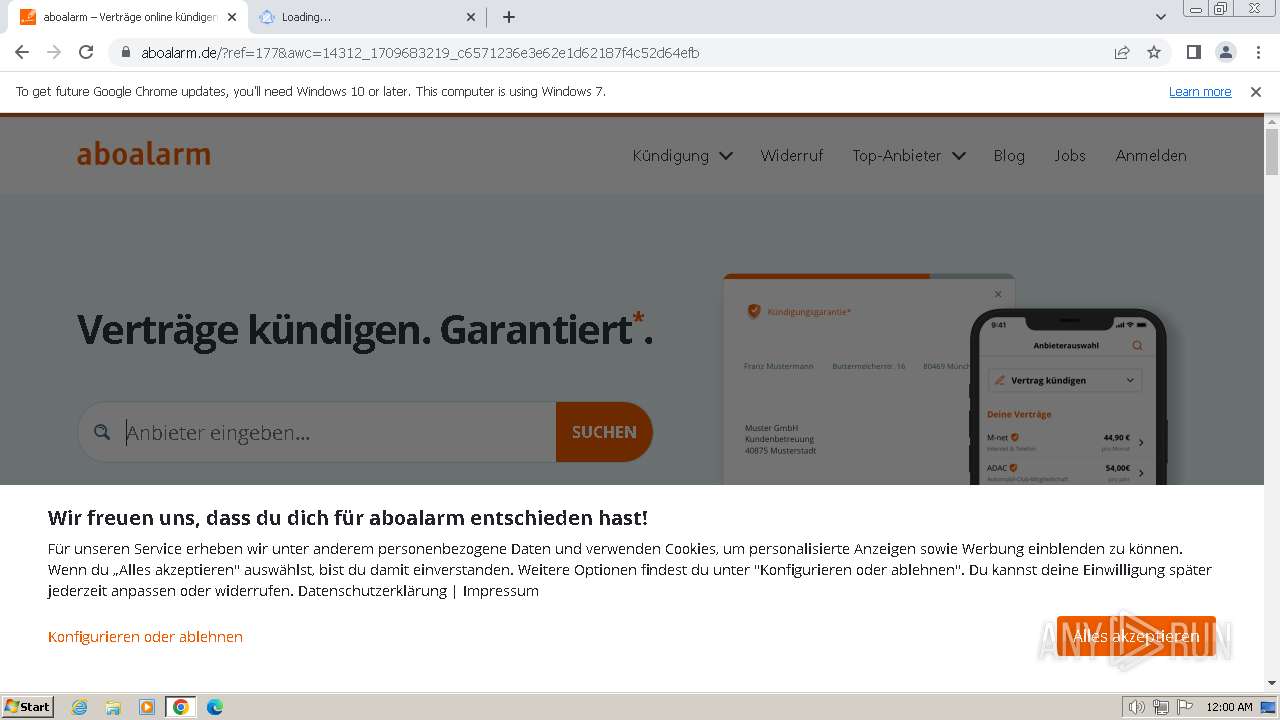The width and height of the screenshot is (1280, 720).
Task: Open the Widerruf page
Action: coord(792,156)
